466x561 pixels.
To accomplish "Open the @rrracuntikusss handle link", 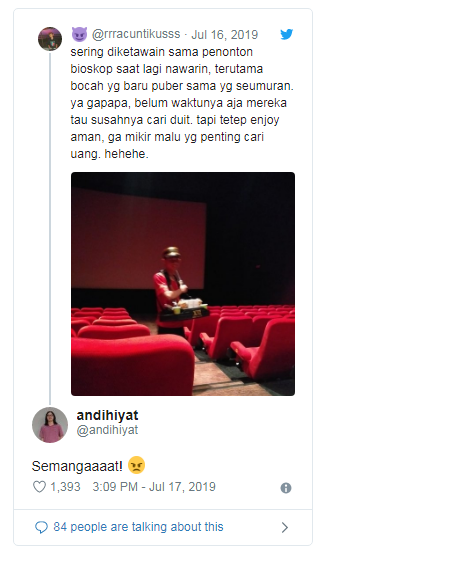I will 136,34.
